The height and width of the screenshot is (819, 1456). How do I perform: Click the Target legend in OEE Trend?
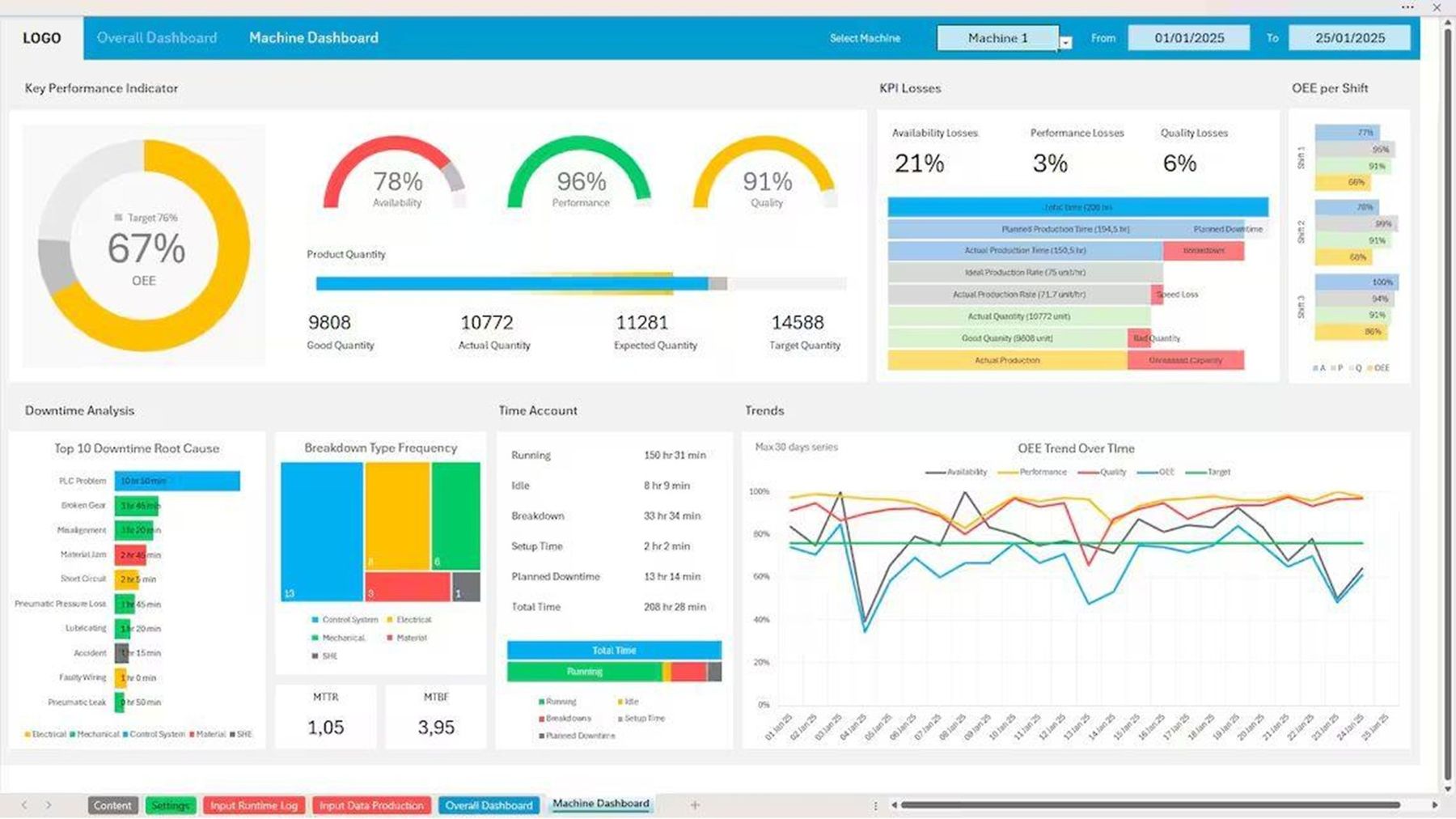[1208, 472]
